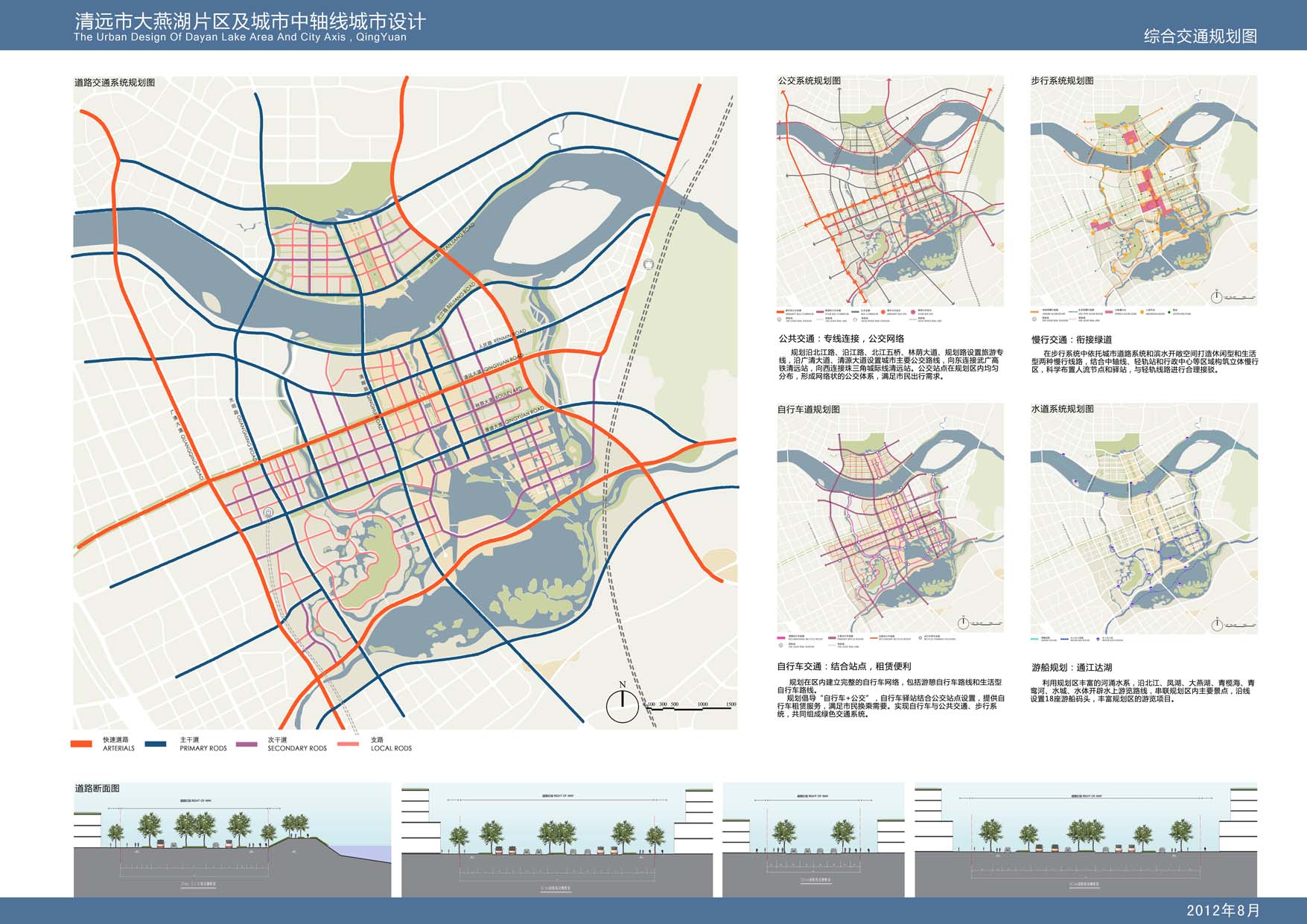The width and height of the screenshot is (1307, 924).
Task: Click the waterway paragraph starting 利用规划区丰富的河涌水系
Action: click(x=1144, y=691)
